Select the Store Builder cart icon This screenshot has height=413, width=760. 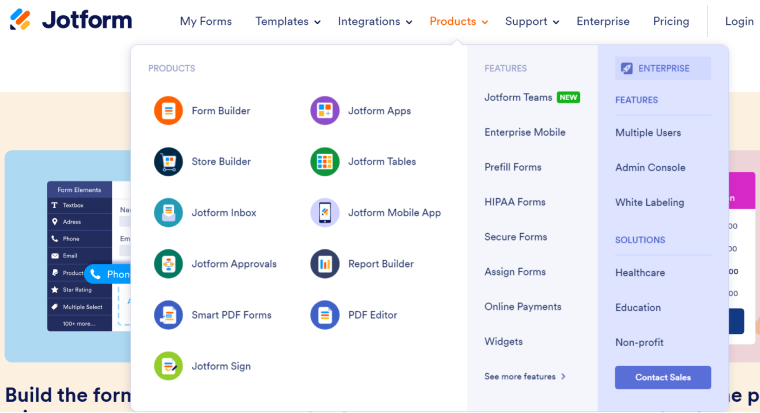(x=168, y=161)
